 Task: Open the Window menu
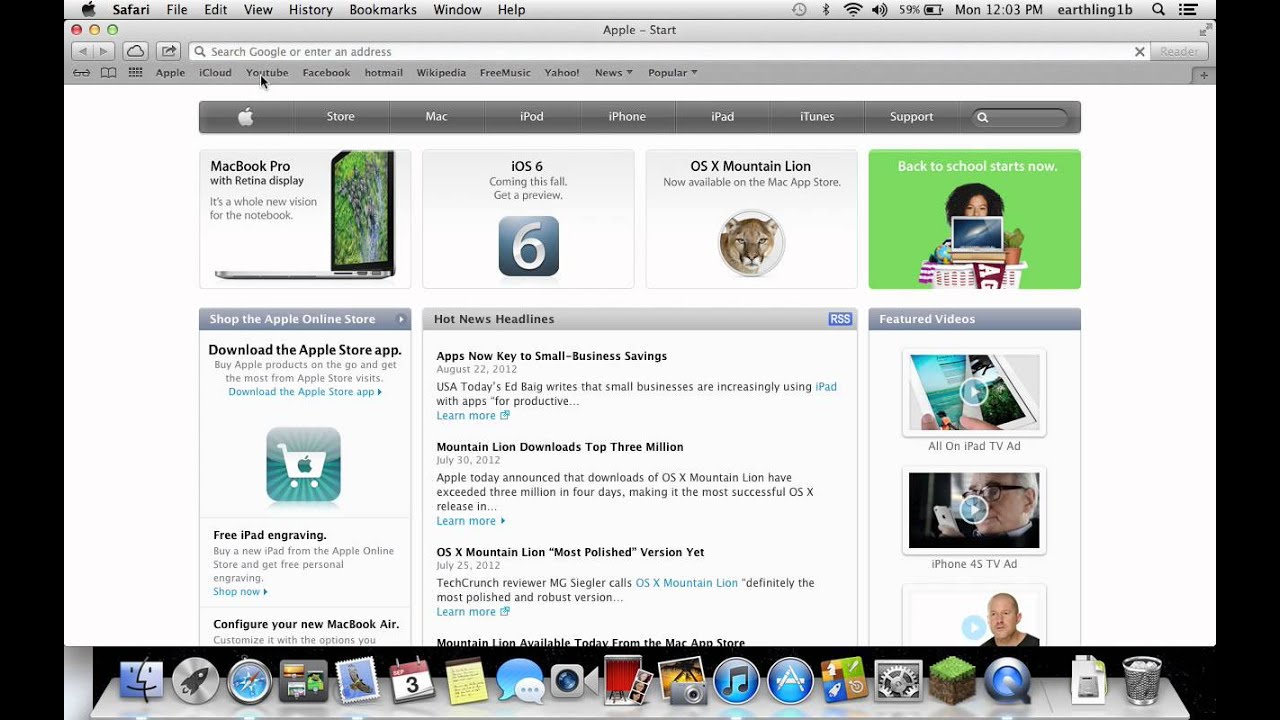457,10
